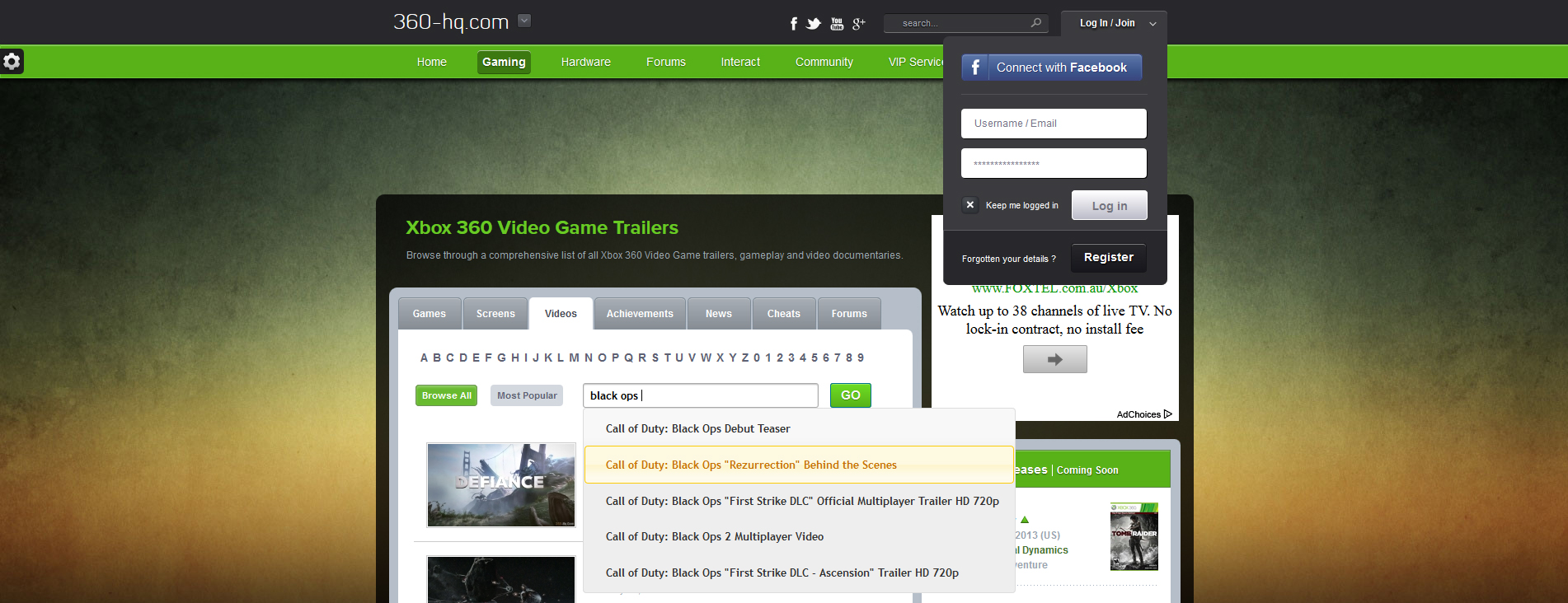Toggle Keep me logged in checkbox
Image resolution: width=1568 pixels, height=603 pixels.
pyautogui.click(x=970, y=205)
